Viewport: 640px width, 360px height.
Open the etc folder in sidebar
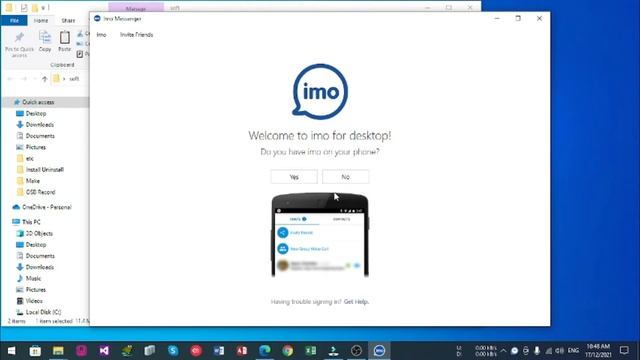tap(29, 158)
